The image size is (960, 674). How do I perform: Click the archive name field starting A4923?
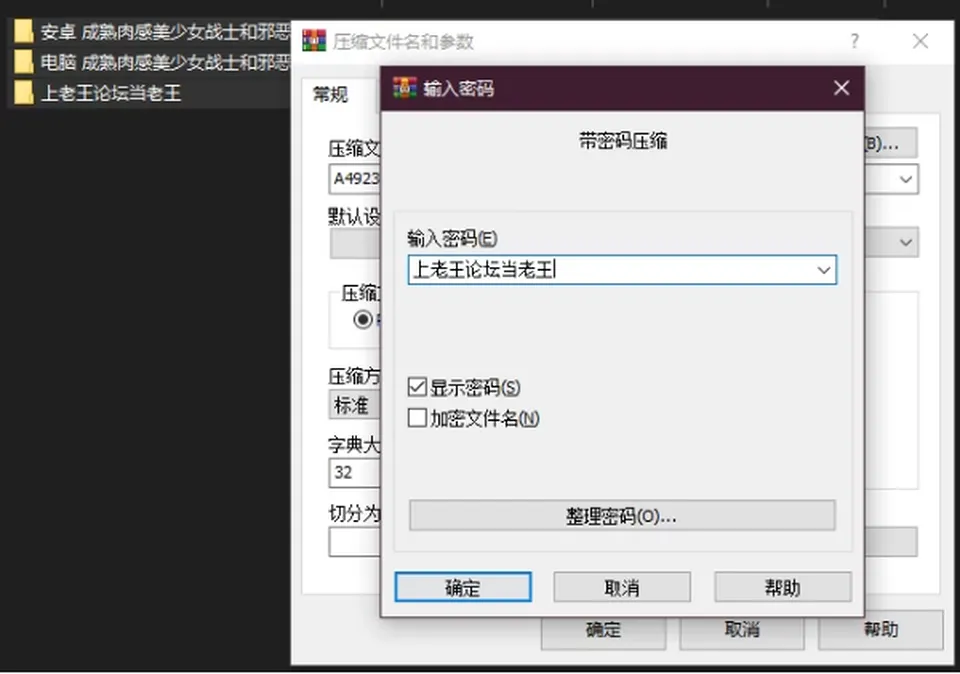point(354,179)
